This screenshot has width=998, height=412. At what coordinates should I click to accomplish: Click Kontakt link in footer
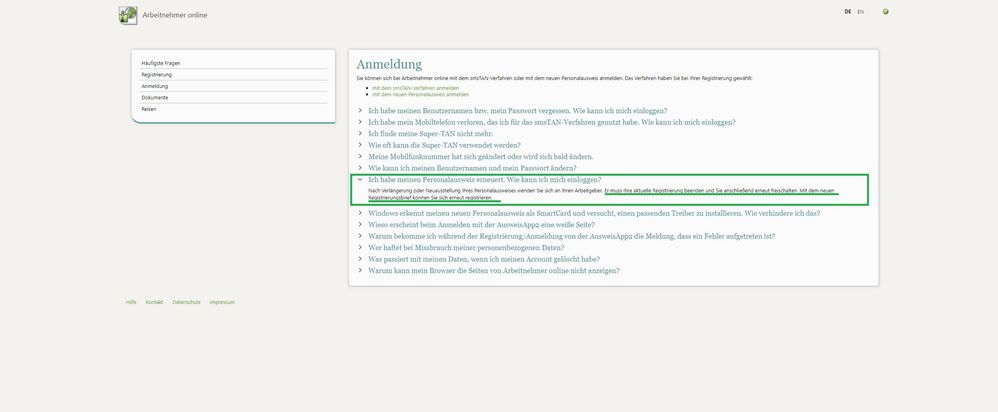(x=154, y=301)
